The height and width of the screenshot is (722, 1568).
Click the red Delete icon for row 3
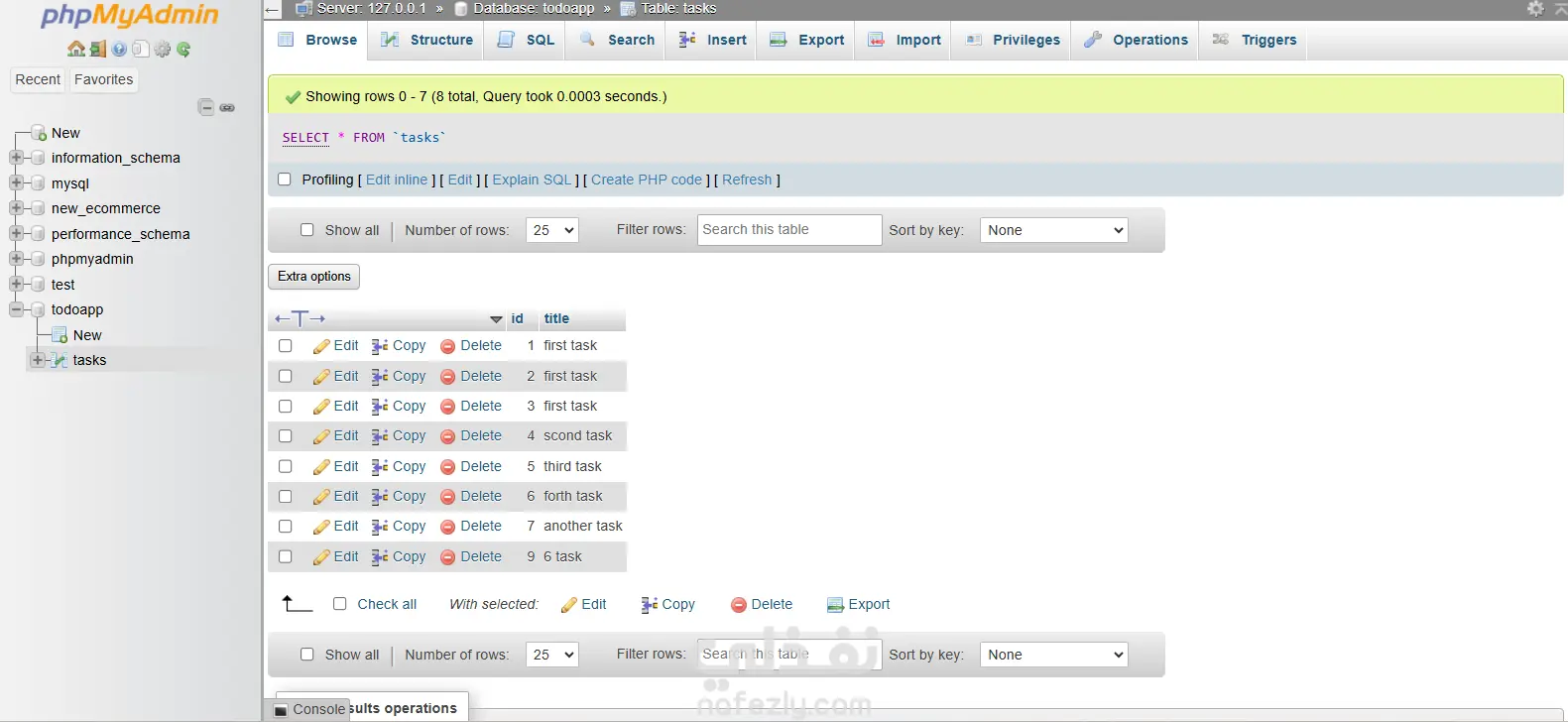[x=447, y=407]
